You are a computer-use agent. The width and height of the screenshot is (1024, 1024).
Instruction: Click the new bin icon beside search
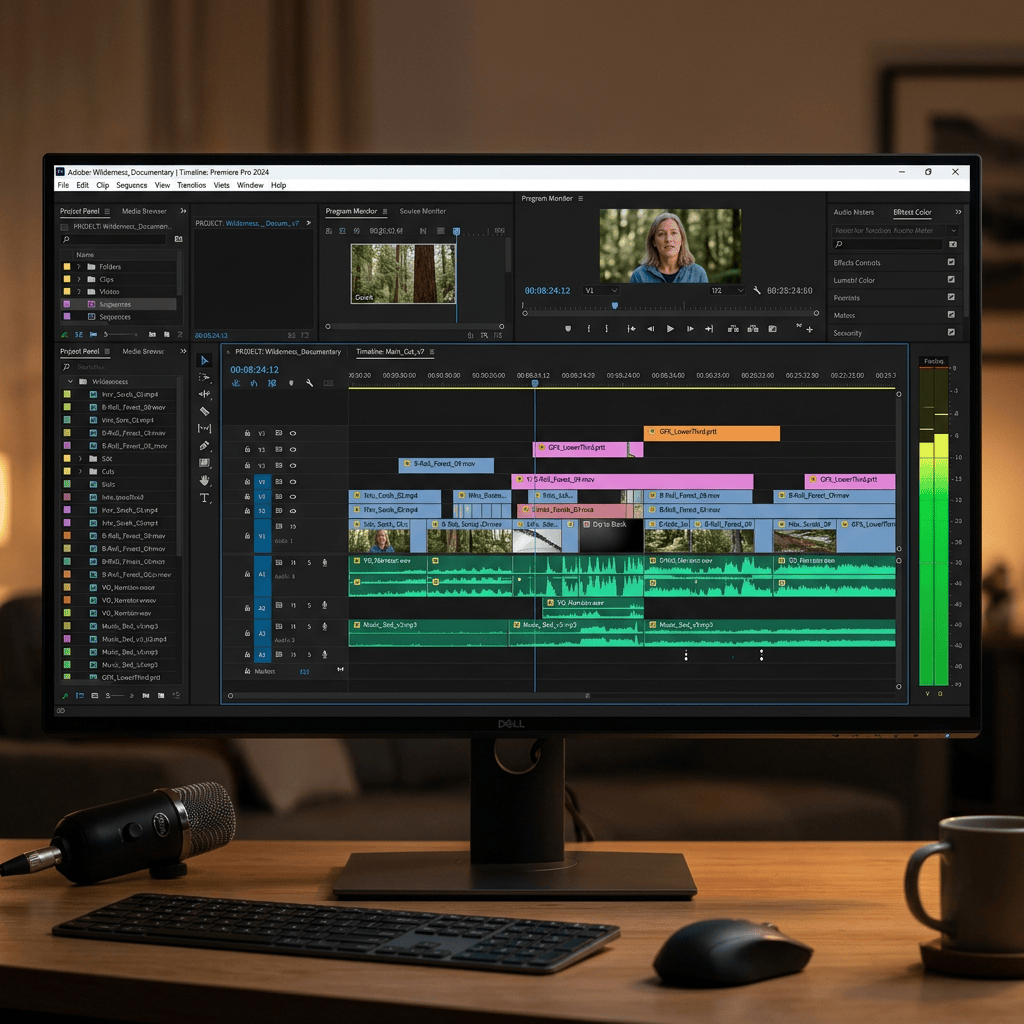tap(178, 240)
